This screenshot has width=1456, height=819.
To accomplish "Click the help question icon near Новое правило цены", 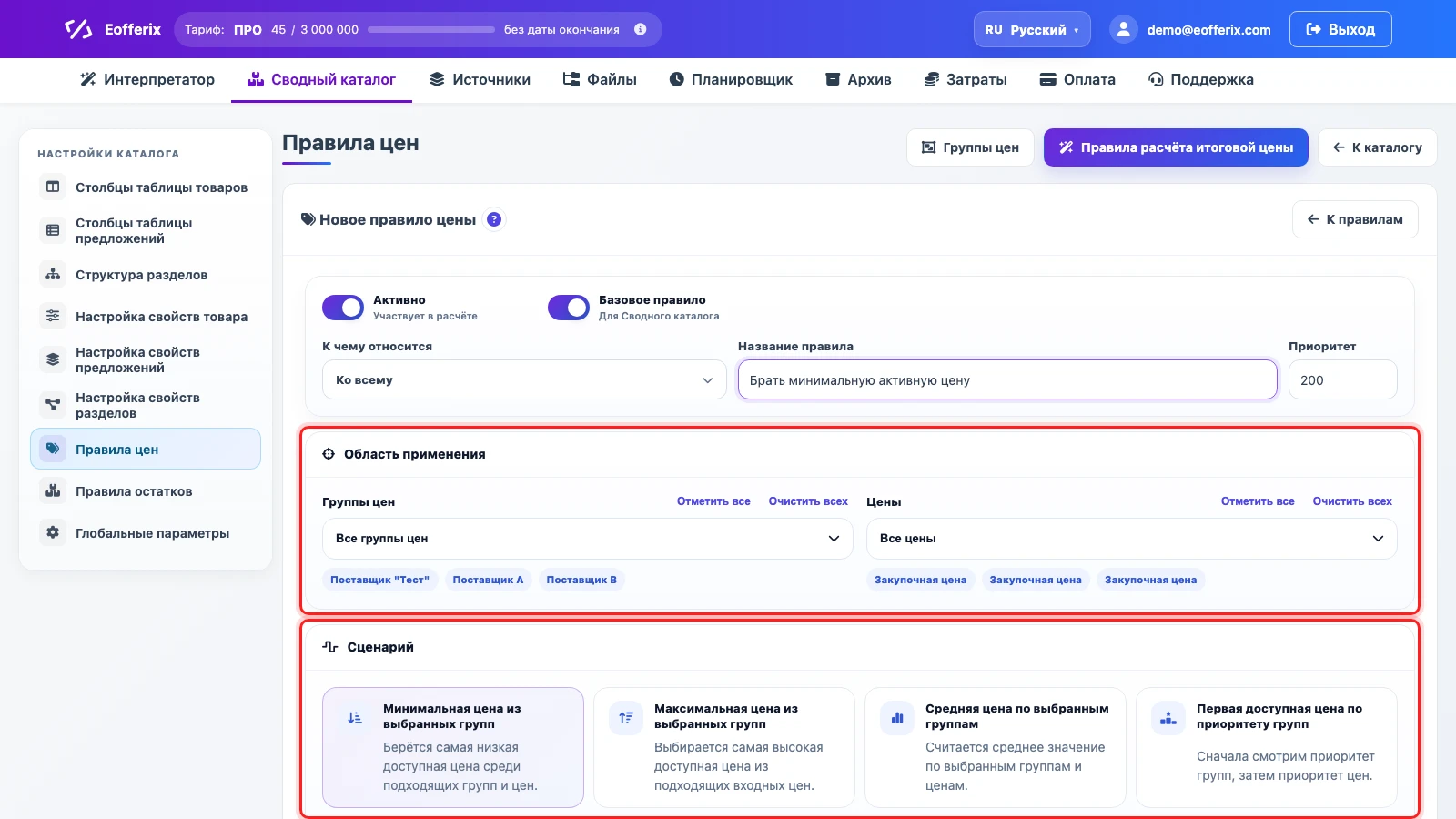I will coord(494,219).
